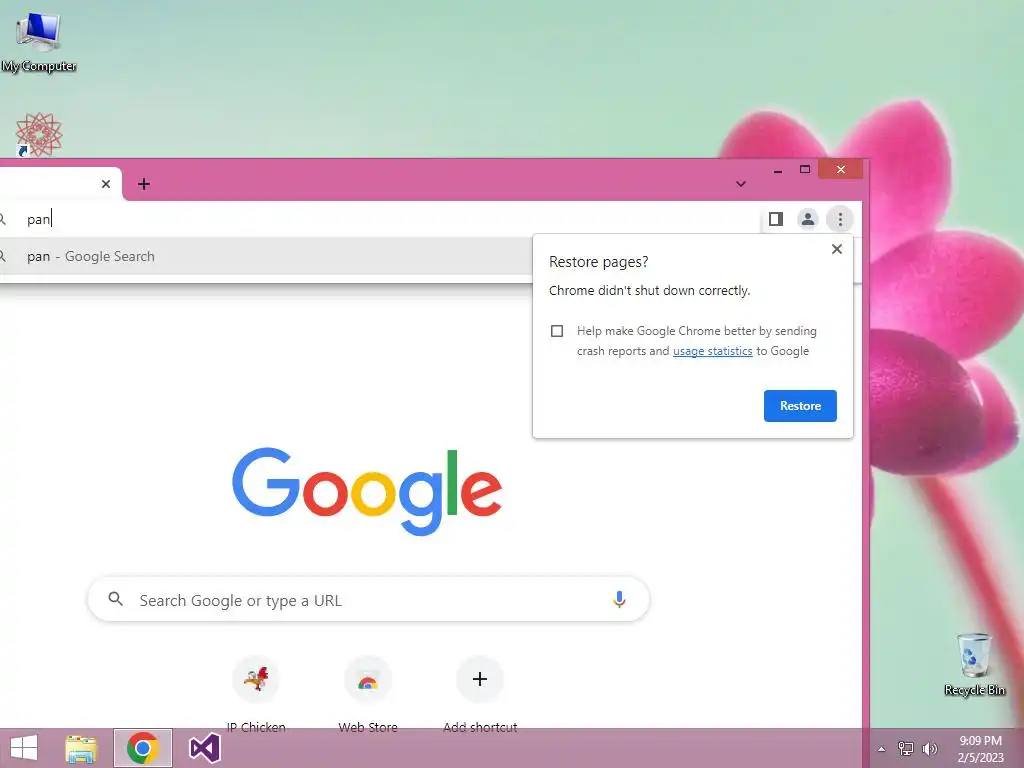This screenshot has height=768, width=1024.
Task: Open a new tab with the plus button
Action: pos(144,184)
